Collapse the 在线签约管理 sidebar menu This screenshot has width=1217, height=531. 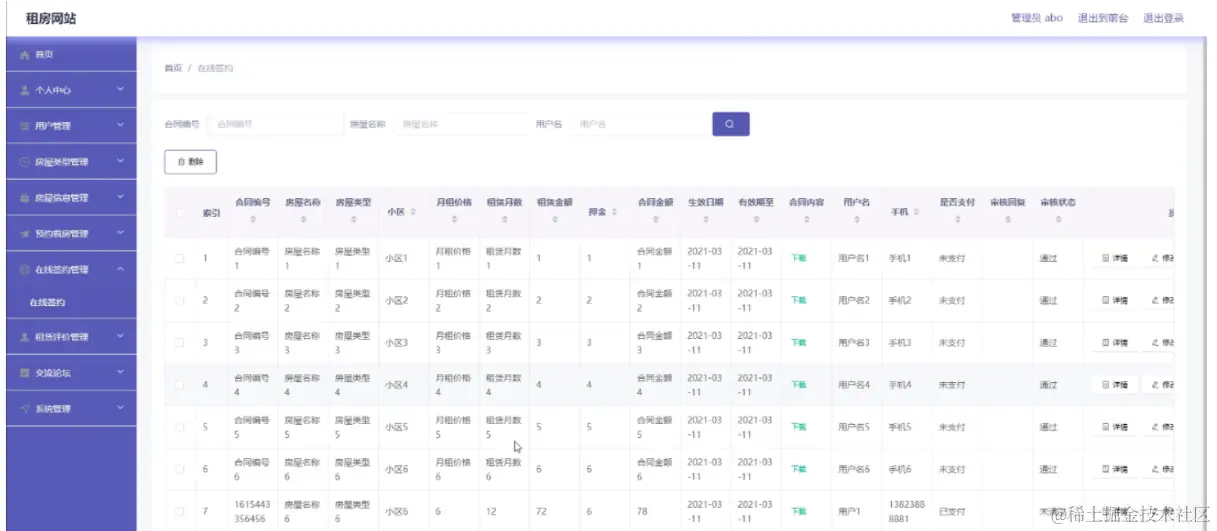(x=68, y=269)
